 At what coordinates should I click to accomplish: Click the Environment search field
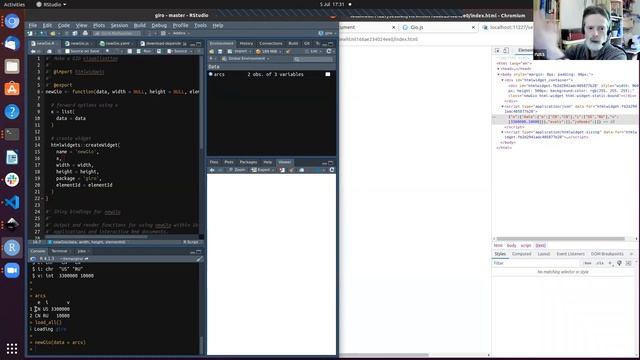pos(313,59)
